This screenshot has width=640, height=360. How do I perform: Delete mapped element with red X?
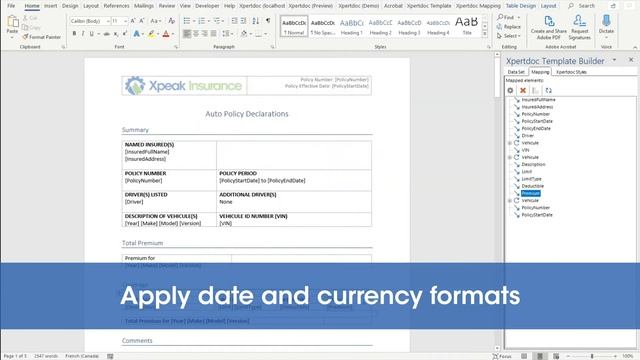pyautogui.click(x=523, y=90)
